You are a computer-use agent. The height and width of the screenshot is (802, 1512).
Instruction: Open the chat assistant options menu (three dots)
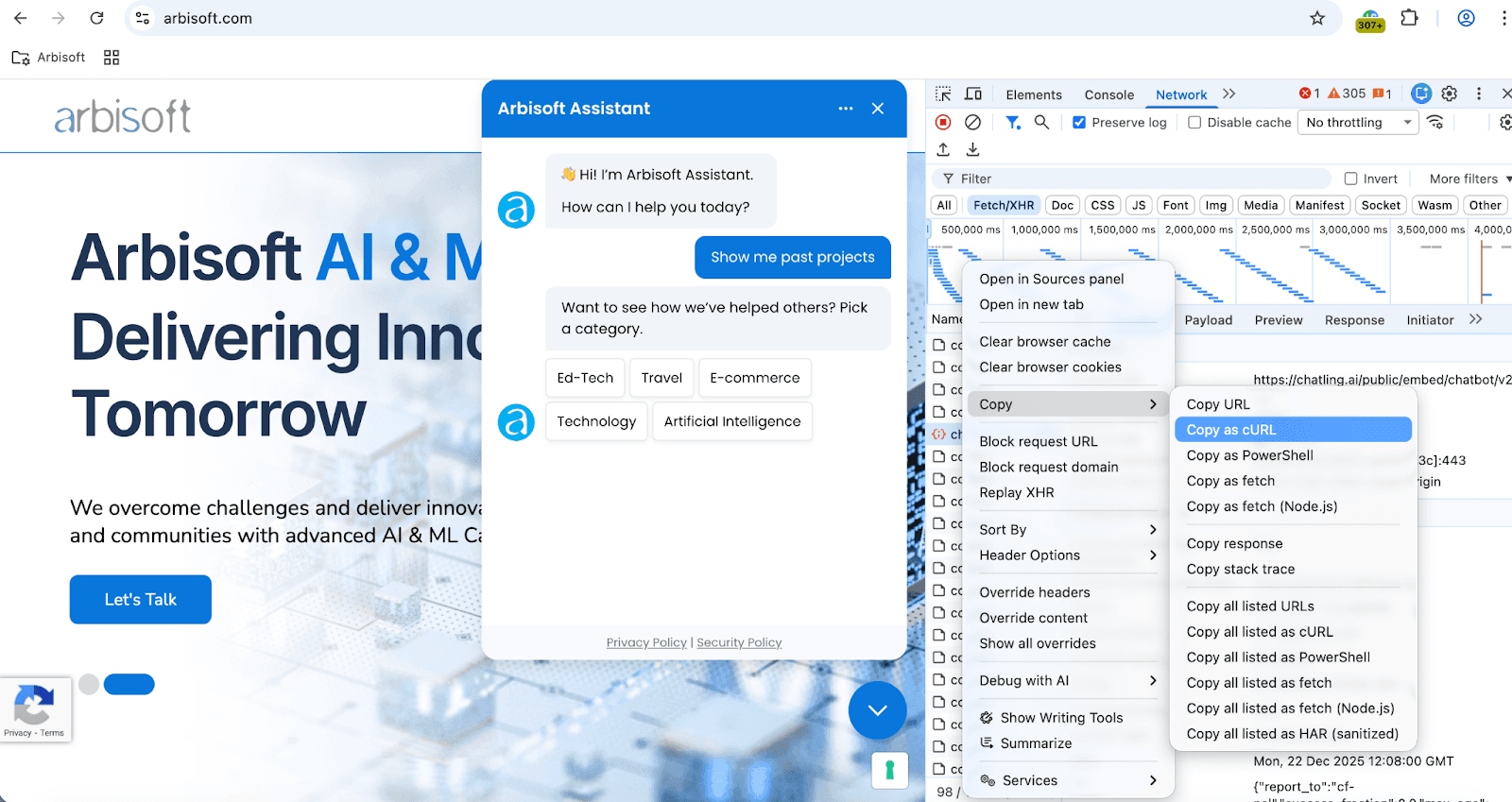tap(846, 109)
